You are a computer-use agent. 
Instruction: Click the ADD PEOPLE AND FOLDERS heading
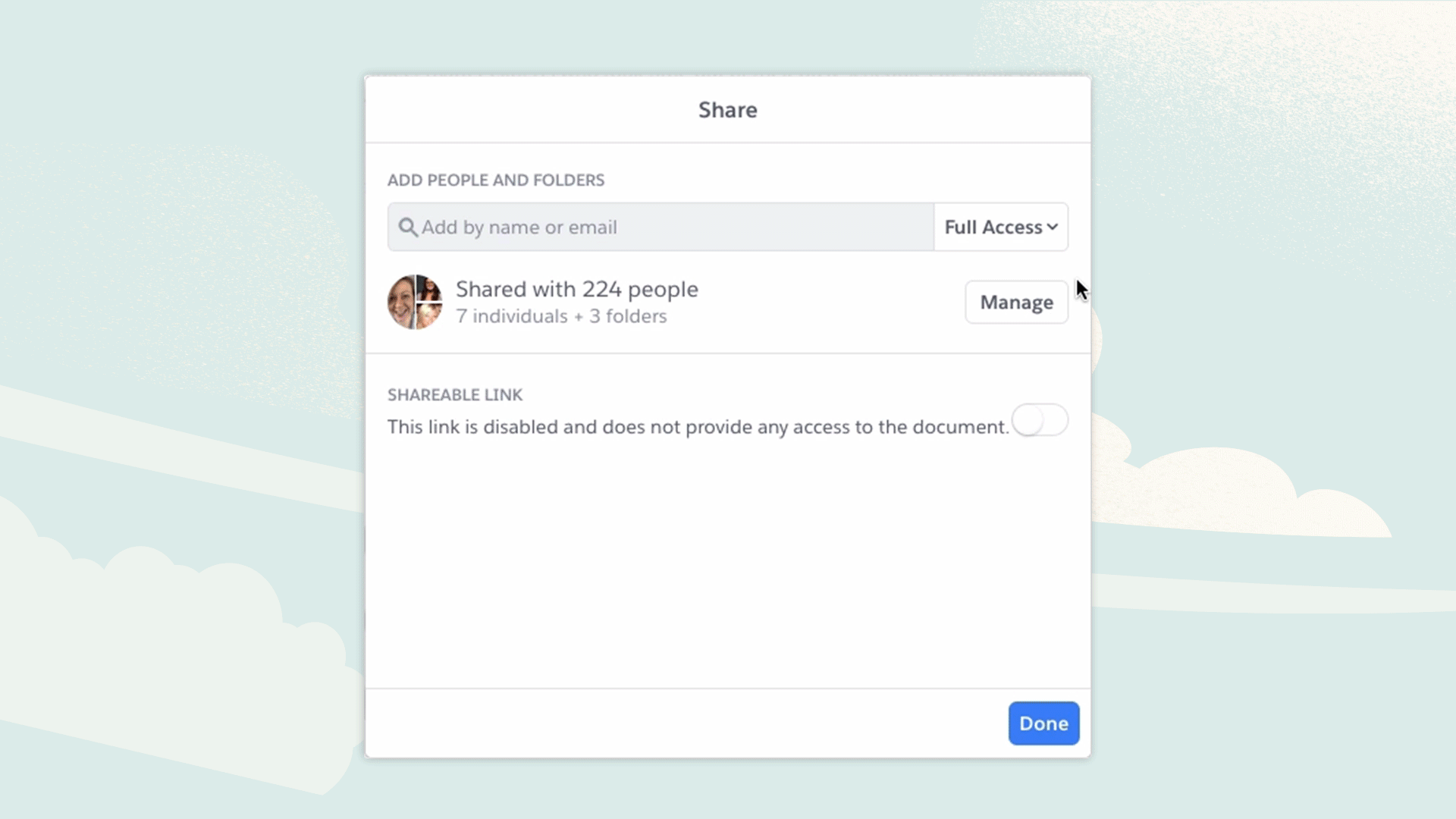click(x=495, y=180)
